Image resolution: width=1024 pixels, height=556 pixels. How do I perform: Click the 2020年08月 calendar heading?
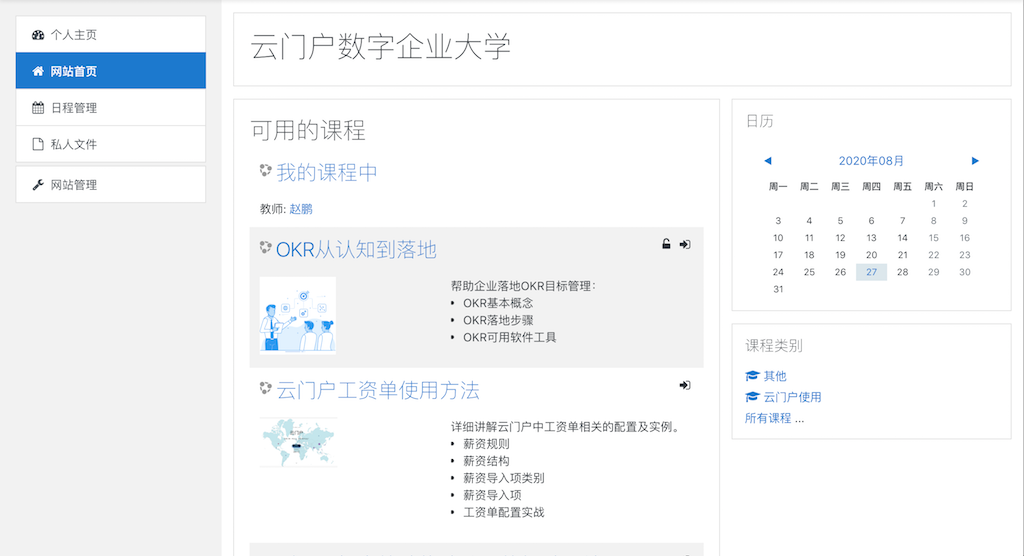click(871, 161)
